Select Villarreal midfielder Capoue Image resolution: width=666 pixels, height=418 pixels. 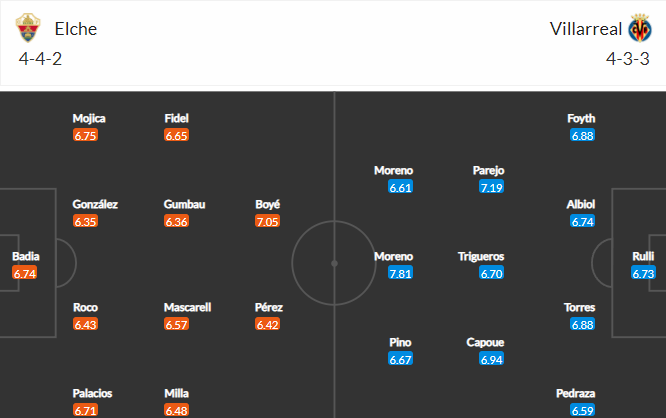484,342
